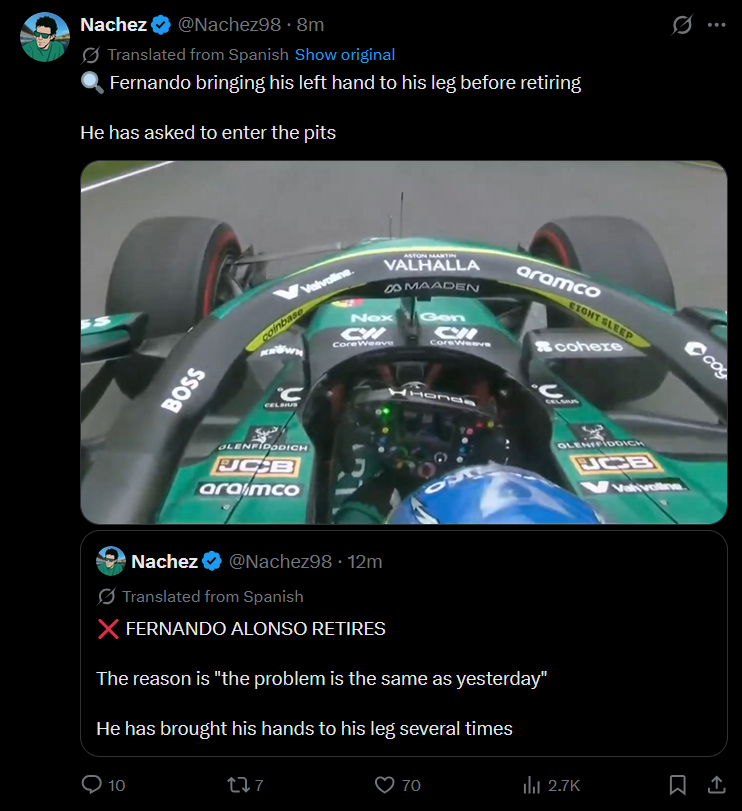Click the blue verified badge beside Nachez
Screen dimensions: 742x811
pyautogui.click(x=161, y=25)
